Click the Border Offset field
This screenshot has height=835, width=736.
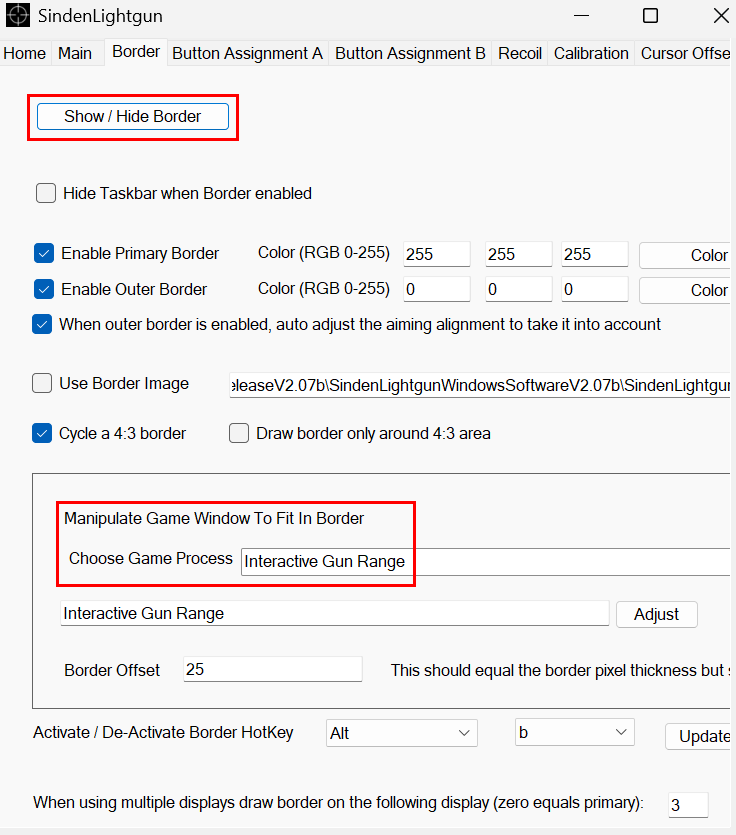(273, 669)
